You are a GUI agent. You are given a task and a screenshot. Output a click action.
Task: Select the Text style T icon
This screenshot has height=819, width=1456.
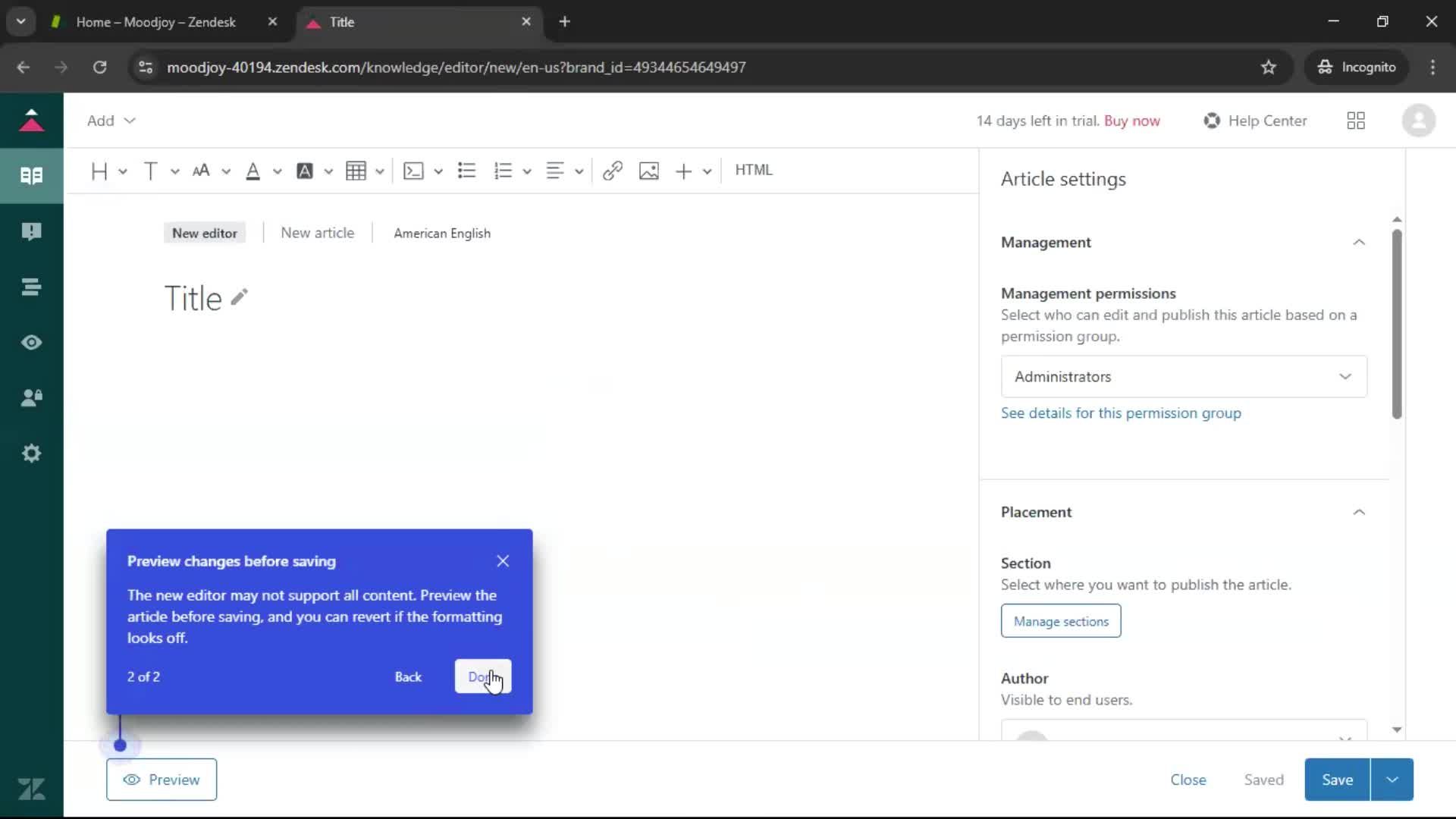click(x=150, y=171)
